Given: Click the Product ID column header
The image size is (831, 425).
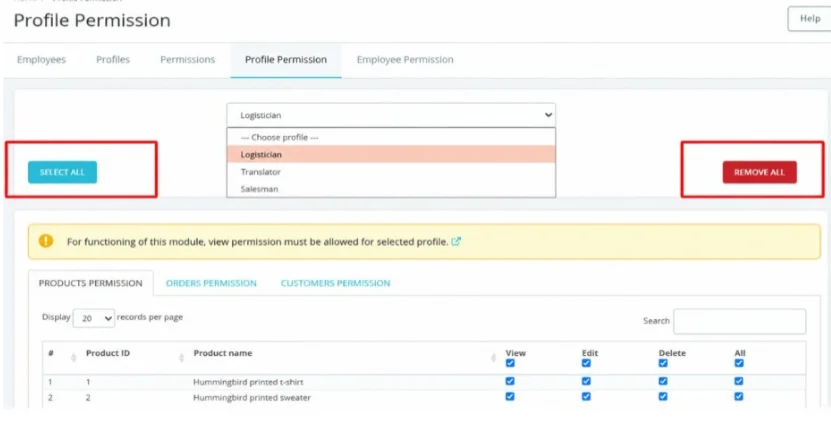Looking at the screenshot, I should pyautogui.click(x=108, y=353).
